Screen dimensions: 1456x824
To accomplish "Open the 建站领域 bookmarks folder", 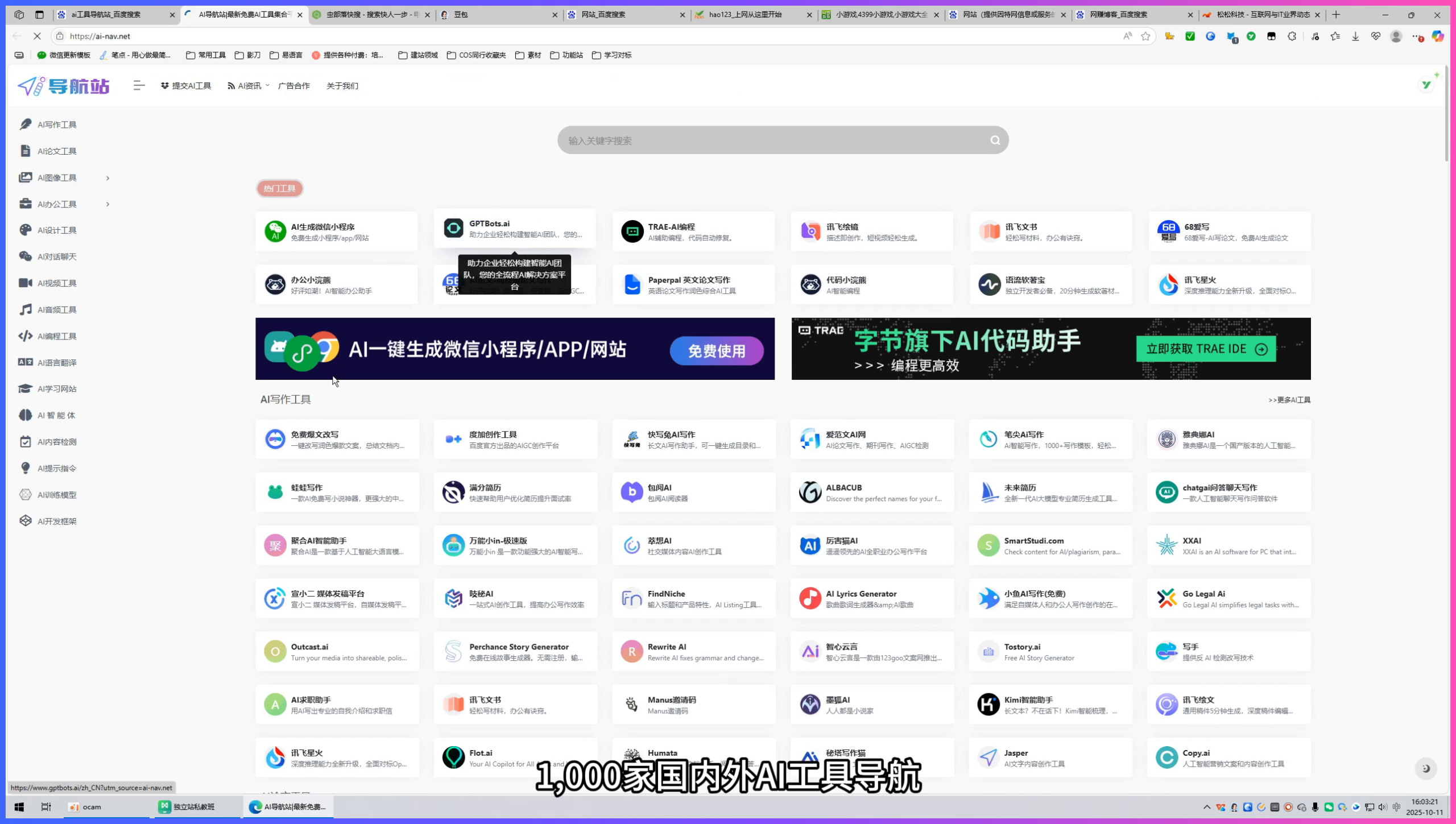I will tap(418, 55).
